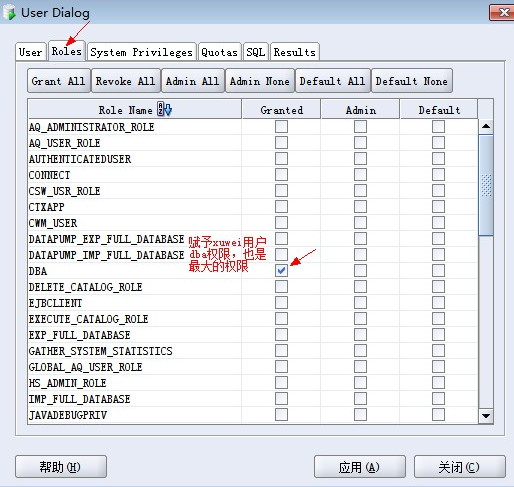Screen dimensions: 514x487
Task: Select the CWM_USER role name
Action: (53, 223)
